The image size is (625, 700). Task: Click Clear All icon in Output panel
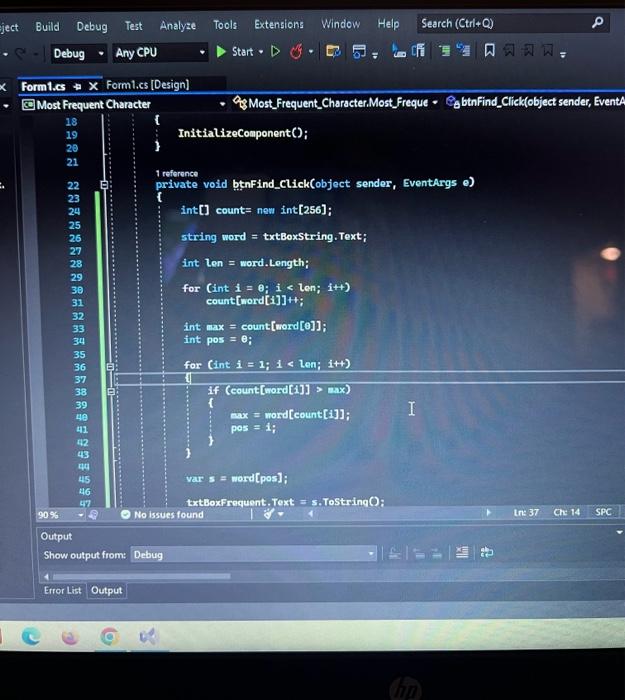click(x=462, y=553)
